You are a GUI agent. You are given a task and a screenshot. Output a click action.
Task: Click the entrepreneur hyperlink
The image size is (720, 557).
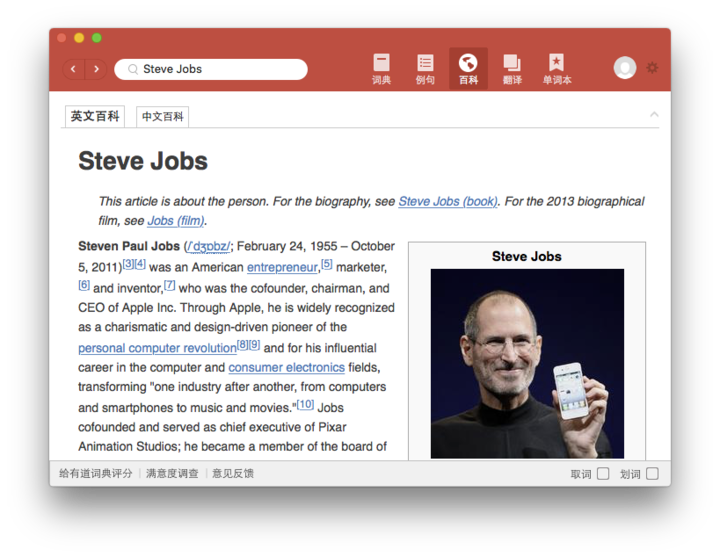point(282,267)
